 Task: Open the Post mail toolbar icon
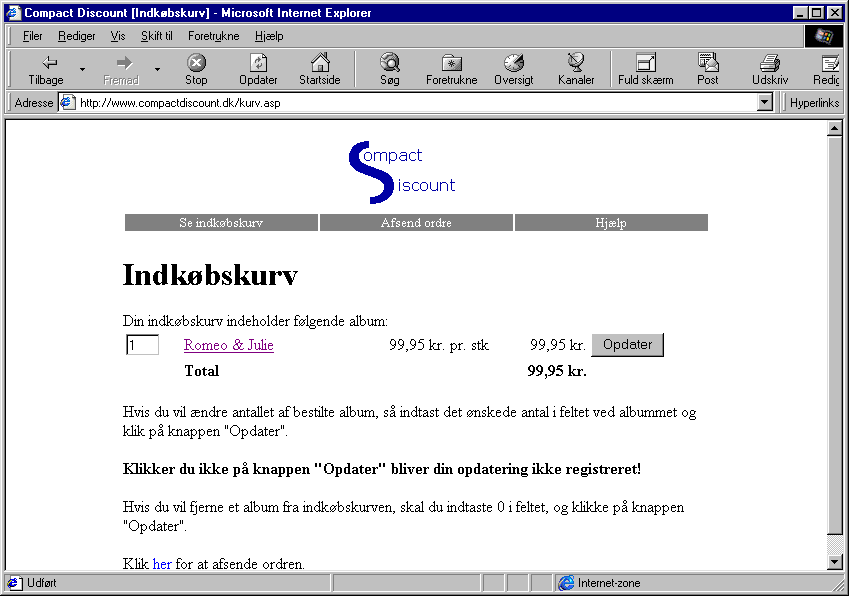708,69
